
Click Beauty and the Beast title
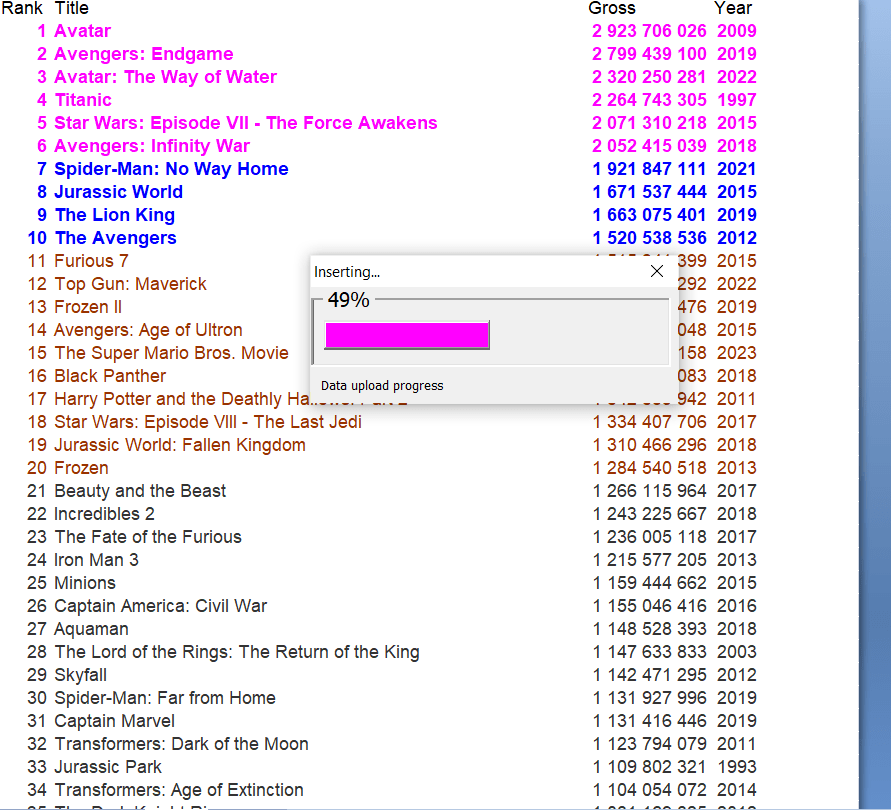point(140,491)
